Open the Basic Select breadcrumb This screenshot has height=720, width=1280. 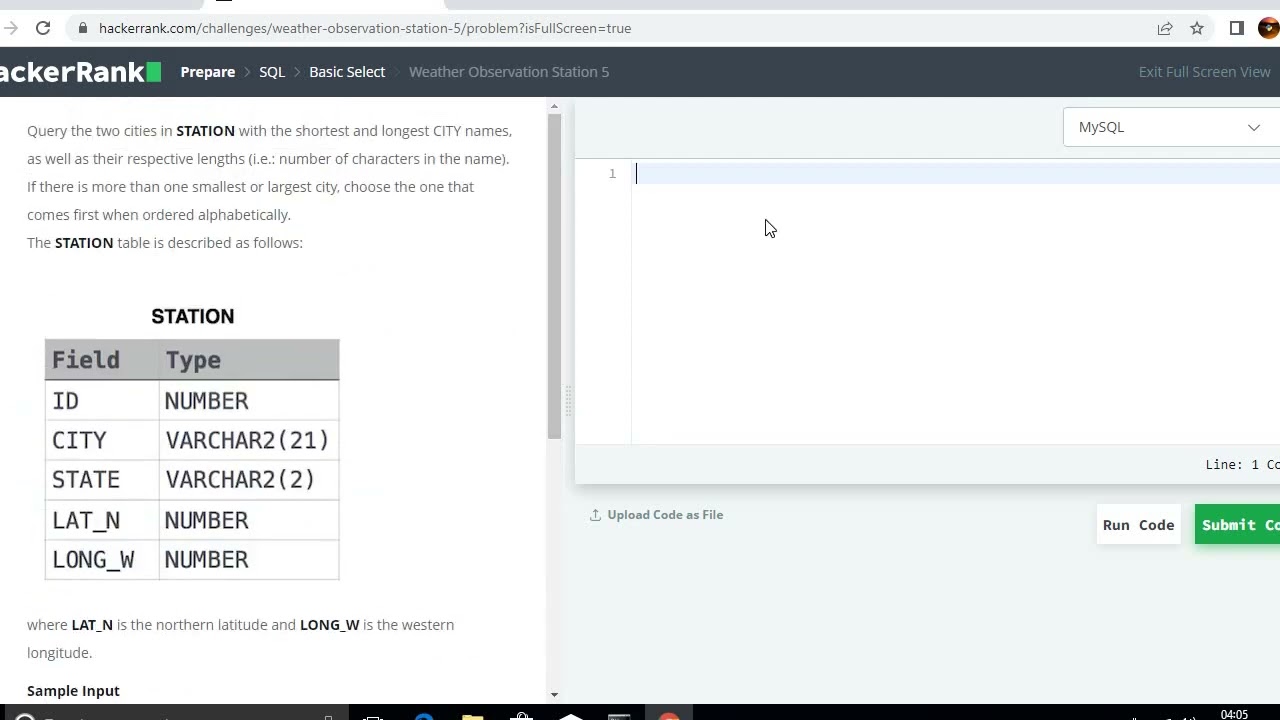tap(347, 72)
